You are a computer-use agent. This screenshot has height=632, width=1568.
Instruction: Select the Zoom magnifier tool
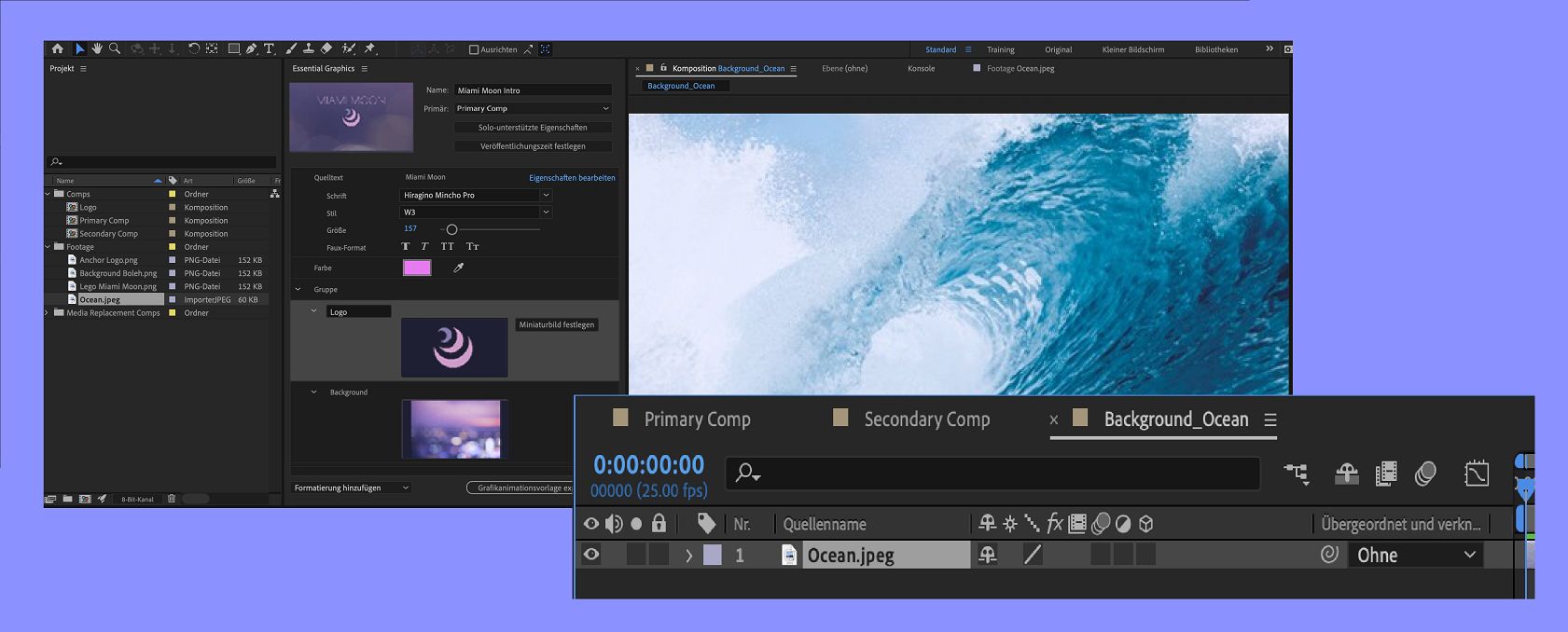[115, 48]
